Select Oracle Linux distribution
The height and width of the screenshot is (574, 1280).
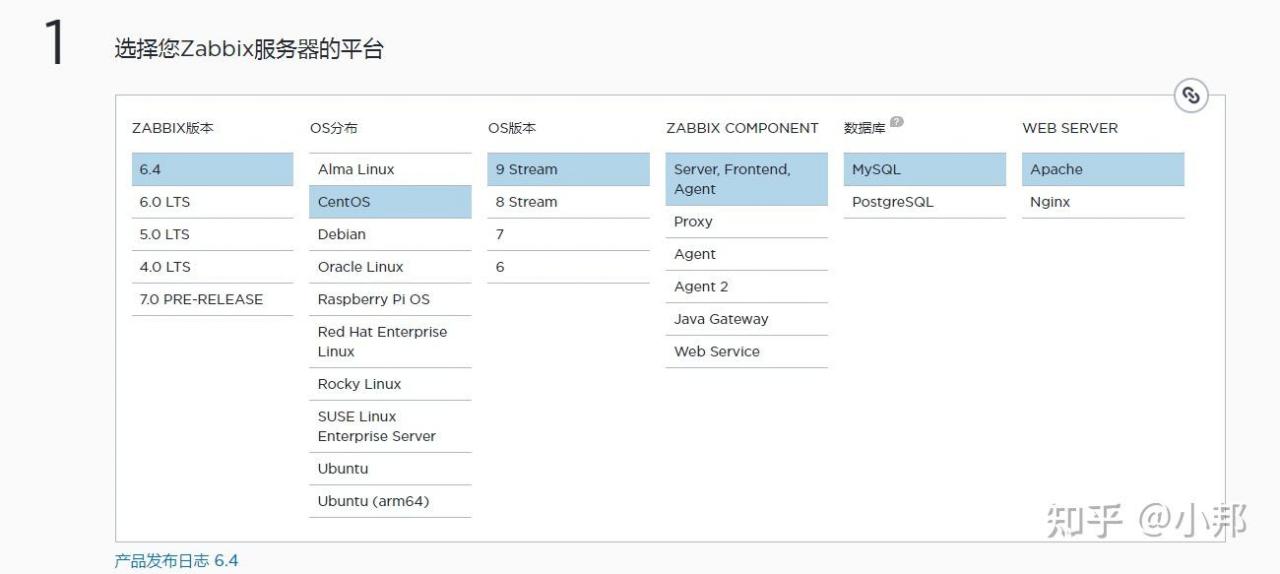tap(390, 267)
